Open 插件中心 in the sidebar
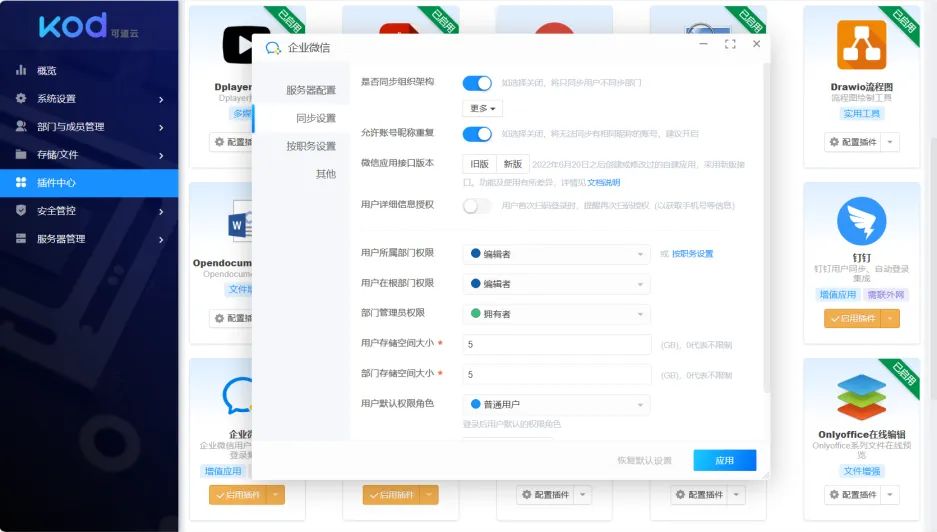937x532 pixels. 89,182
